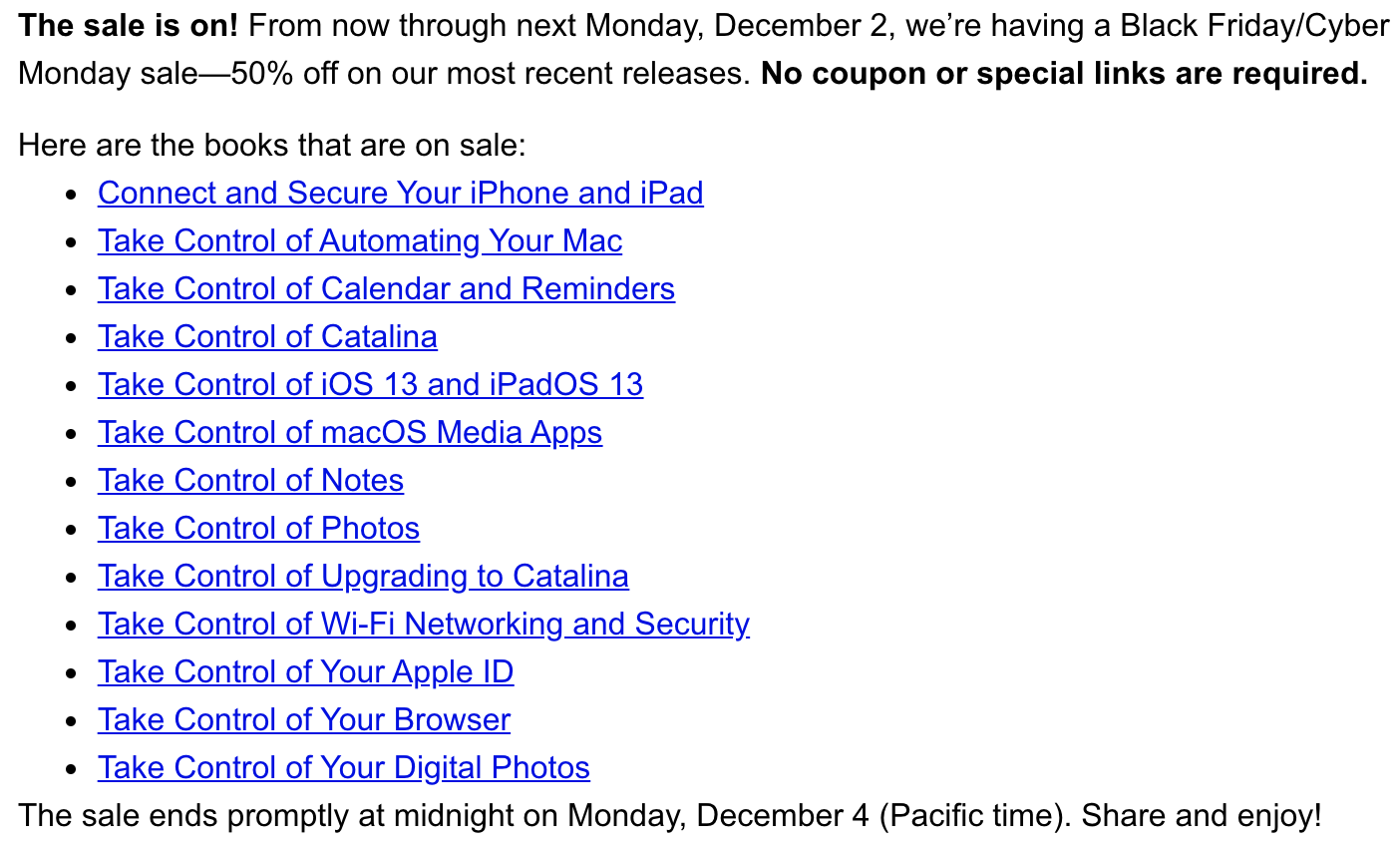Click the "50% off" text in paragraph
1400x848 pixels.
(283, 73)
